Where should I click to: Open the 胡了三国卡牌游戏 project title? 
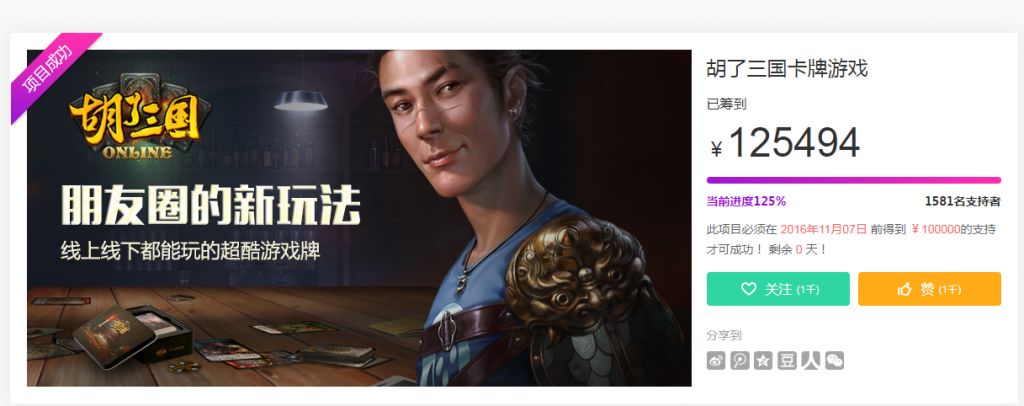point(787,69)
